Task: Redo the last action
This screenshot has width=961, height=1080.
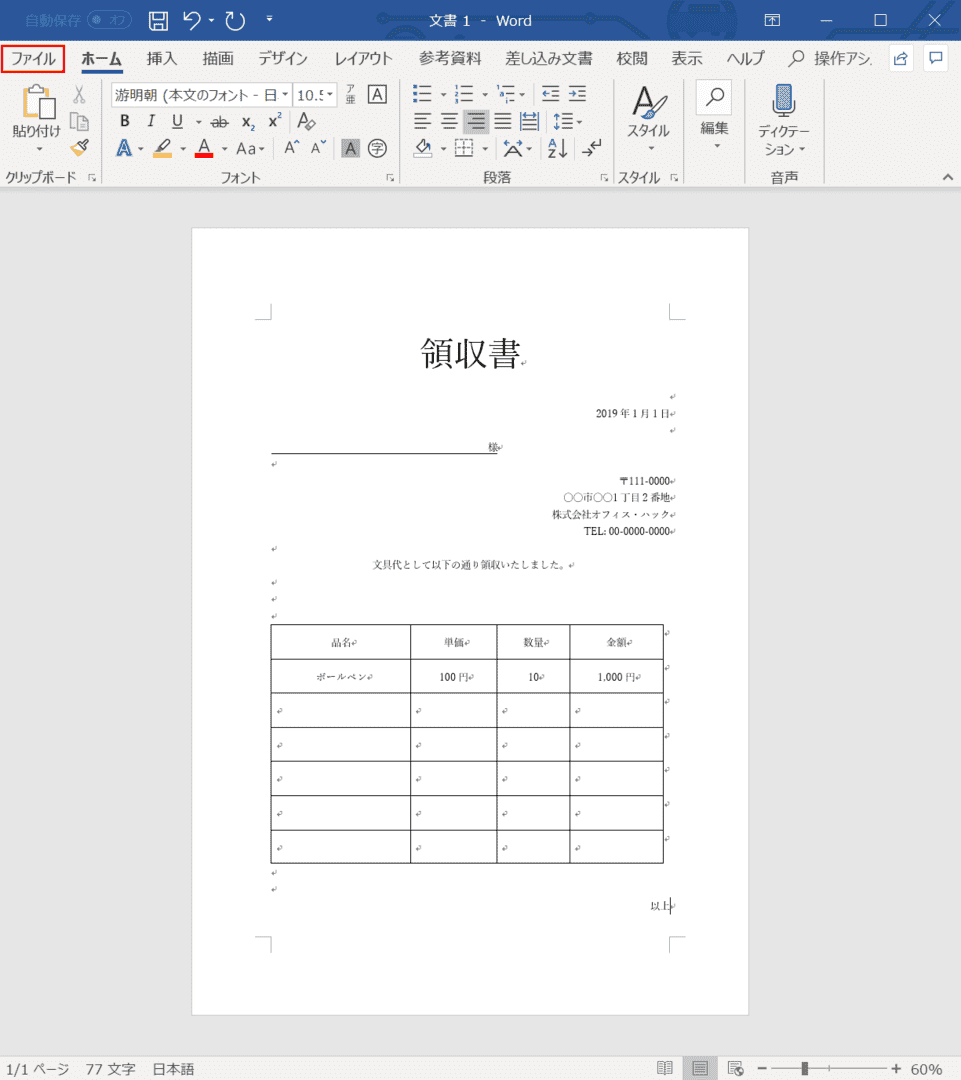Action: 235,21
